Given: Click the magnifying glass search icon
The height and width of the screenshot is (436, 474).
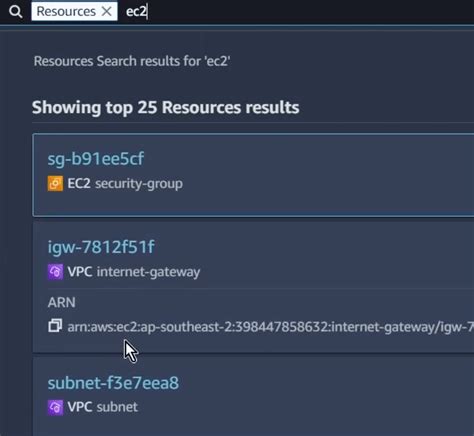Looking at the screenshot, I should (x=15, y=12).
